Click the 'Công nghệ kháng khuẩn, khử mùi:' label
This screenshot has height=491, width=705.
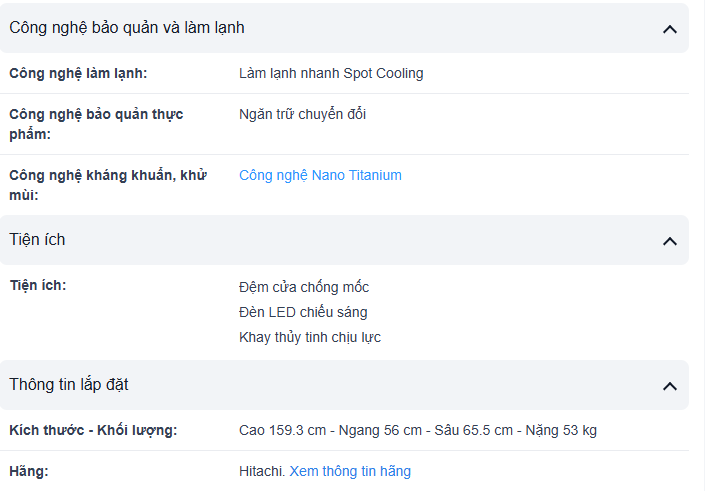[x=108, y=185]
